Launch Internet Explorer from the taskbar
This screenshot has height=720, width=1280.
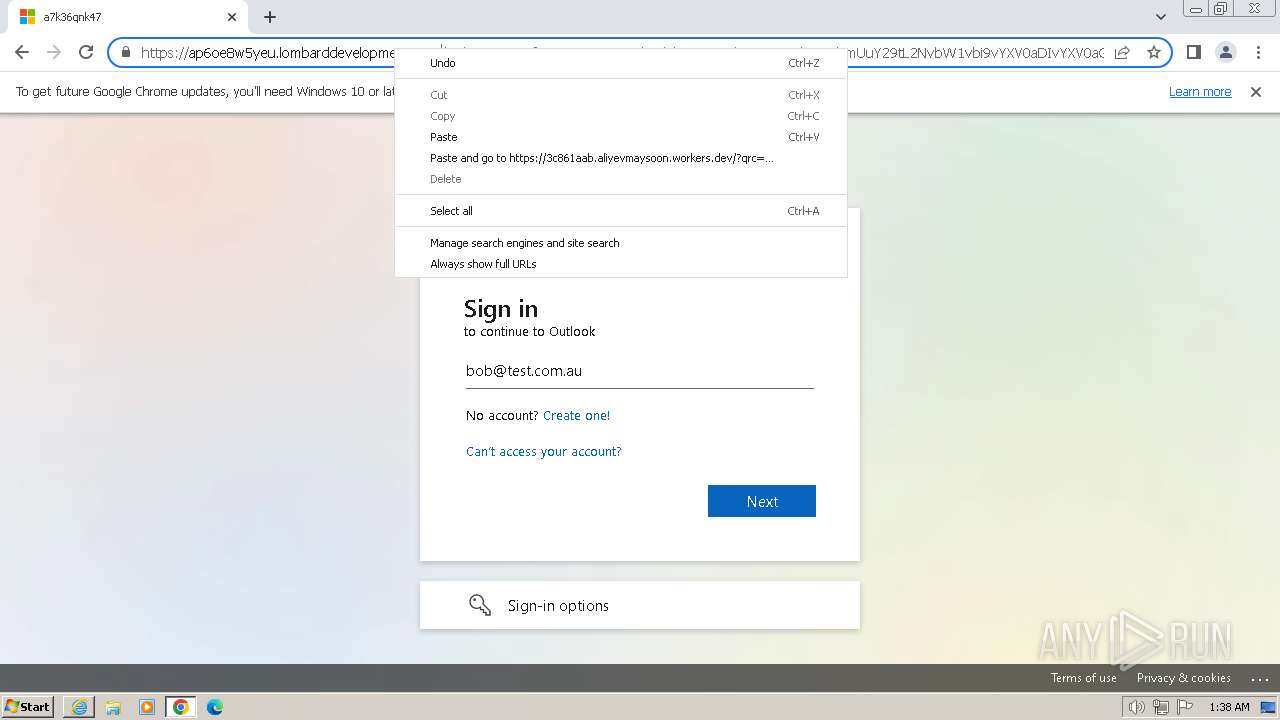(x=79, y=707)
